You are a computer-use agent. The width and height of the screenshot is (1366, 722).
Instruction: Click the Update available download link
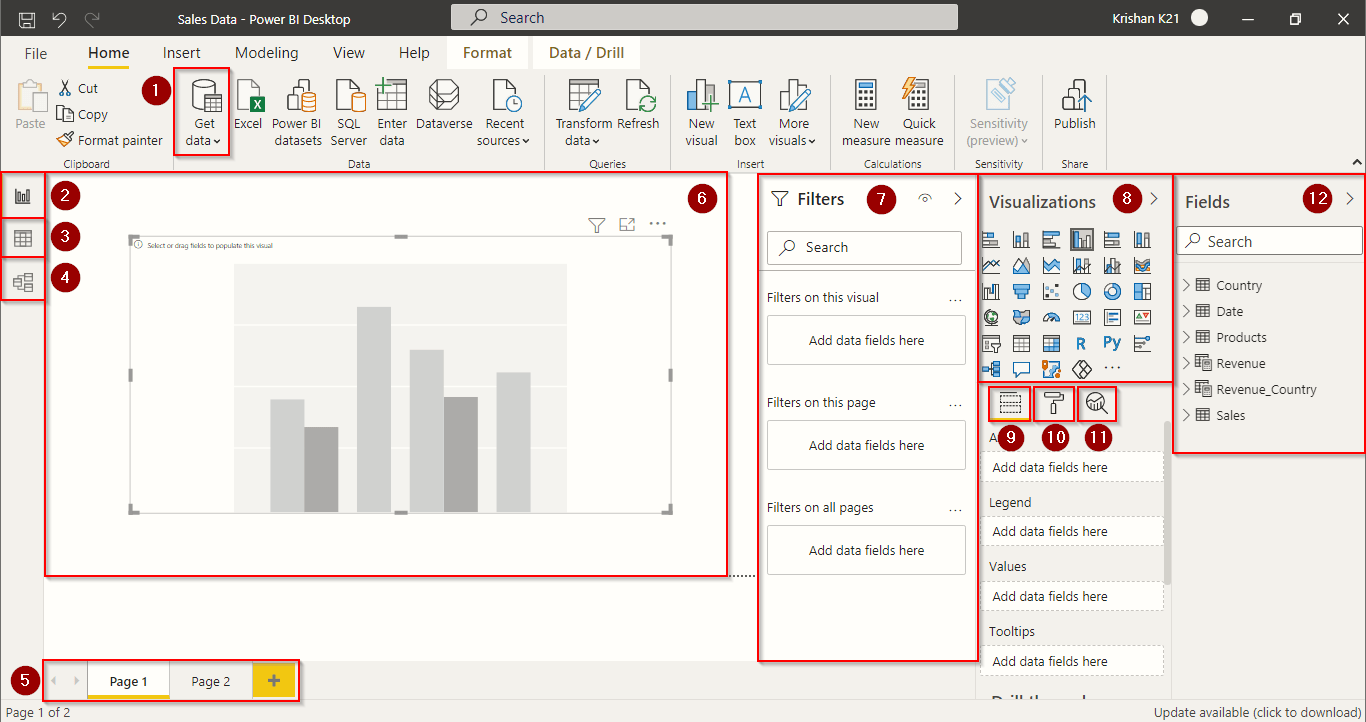[1255, 712]
